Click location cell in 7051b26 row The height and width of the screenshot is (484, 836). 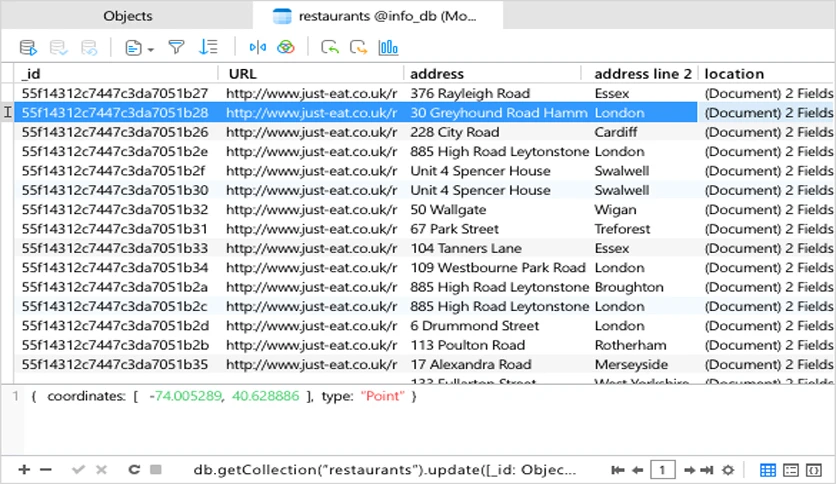click(768, 132)
